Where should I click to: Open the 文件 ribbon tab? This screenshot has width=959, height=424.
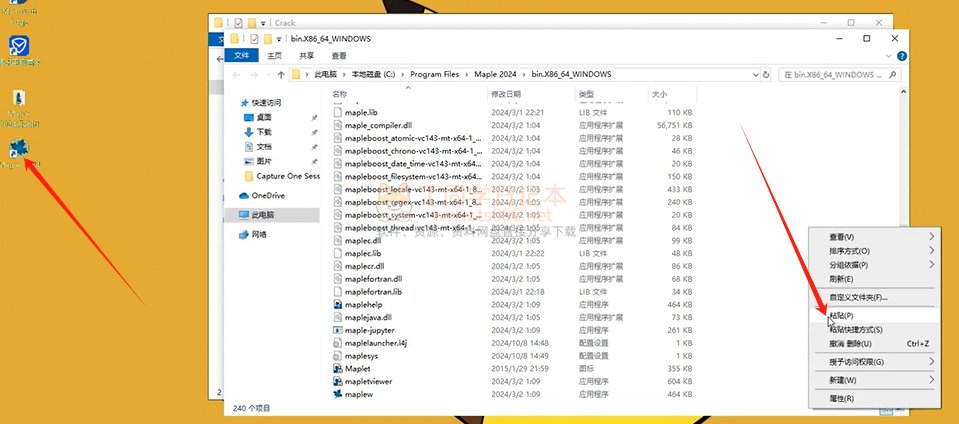241,56
